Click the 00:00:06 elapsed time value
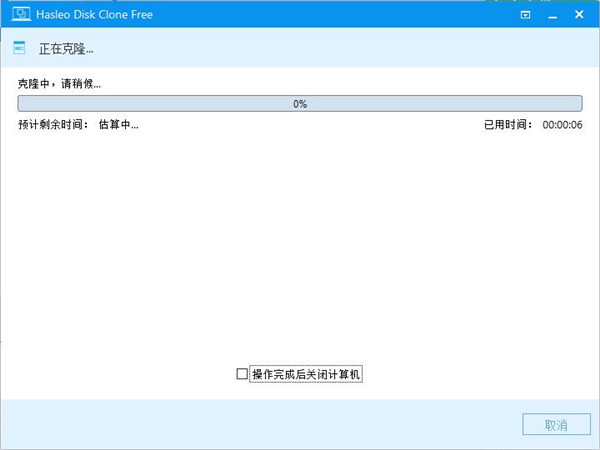The width and height of the screenshot is (600, 450). coord(562,125)
